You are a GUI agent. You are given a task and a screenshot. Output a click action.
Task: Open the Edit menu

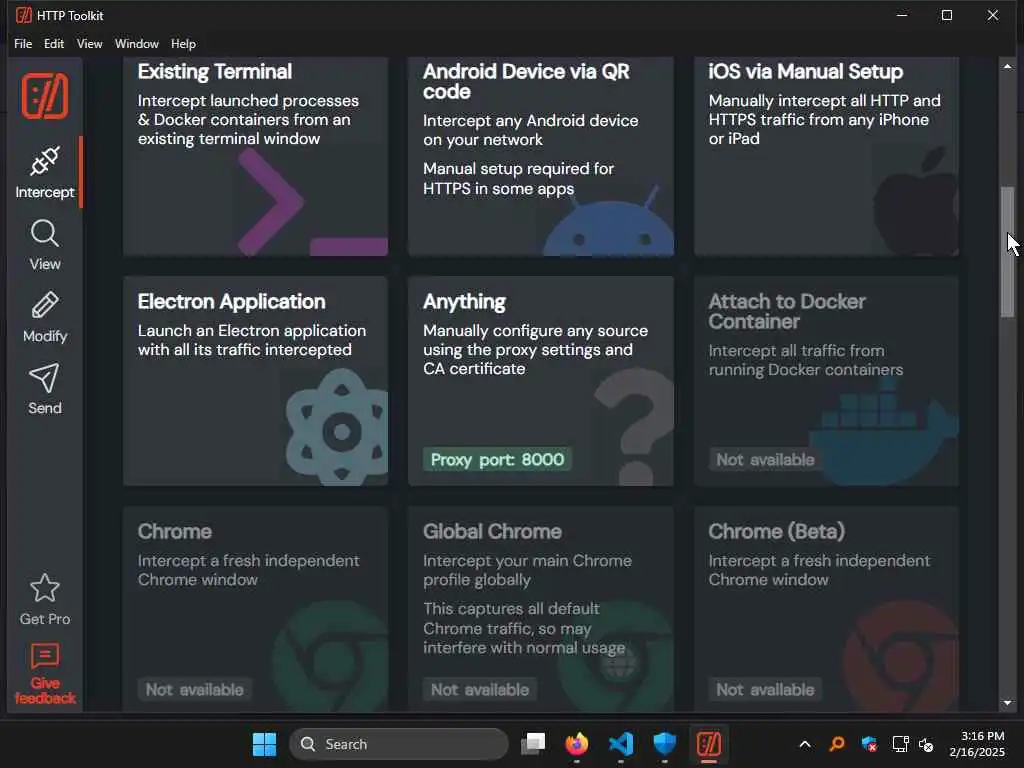[x=54, y=44]
